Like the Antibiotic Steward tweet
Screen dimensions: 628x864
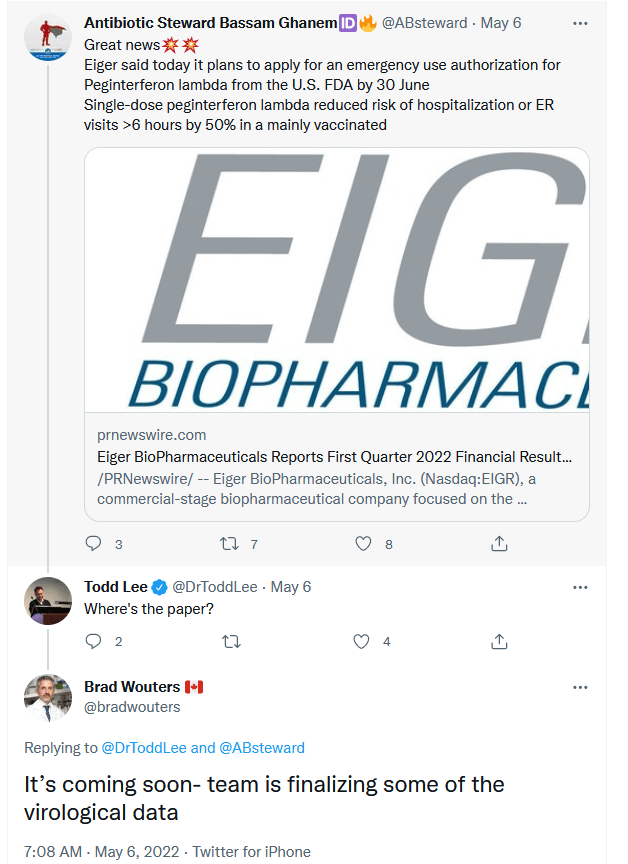coord(364,544)
